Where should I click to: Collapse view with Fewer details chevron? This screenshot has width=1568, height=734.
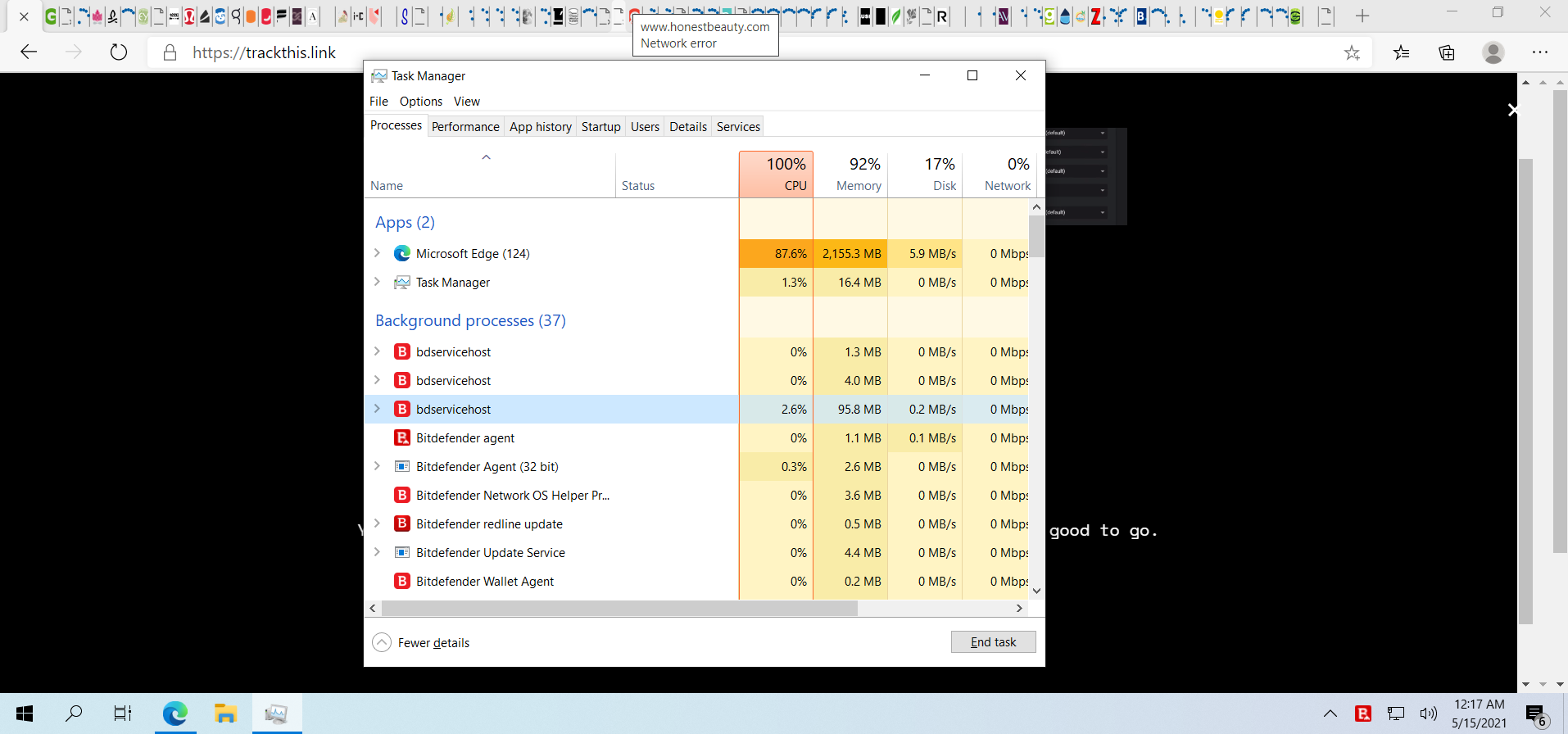click(382, 642)
